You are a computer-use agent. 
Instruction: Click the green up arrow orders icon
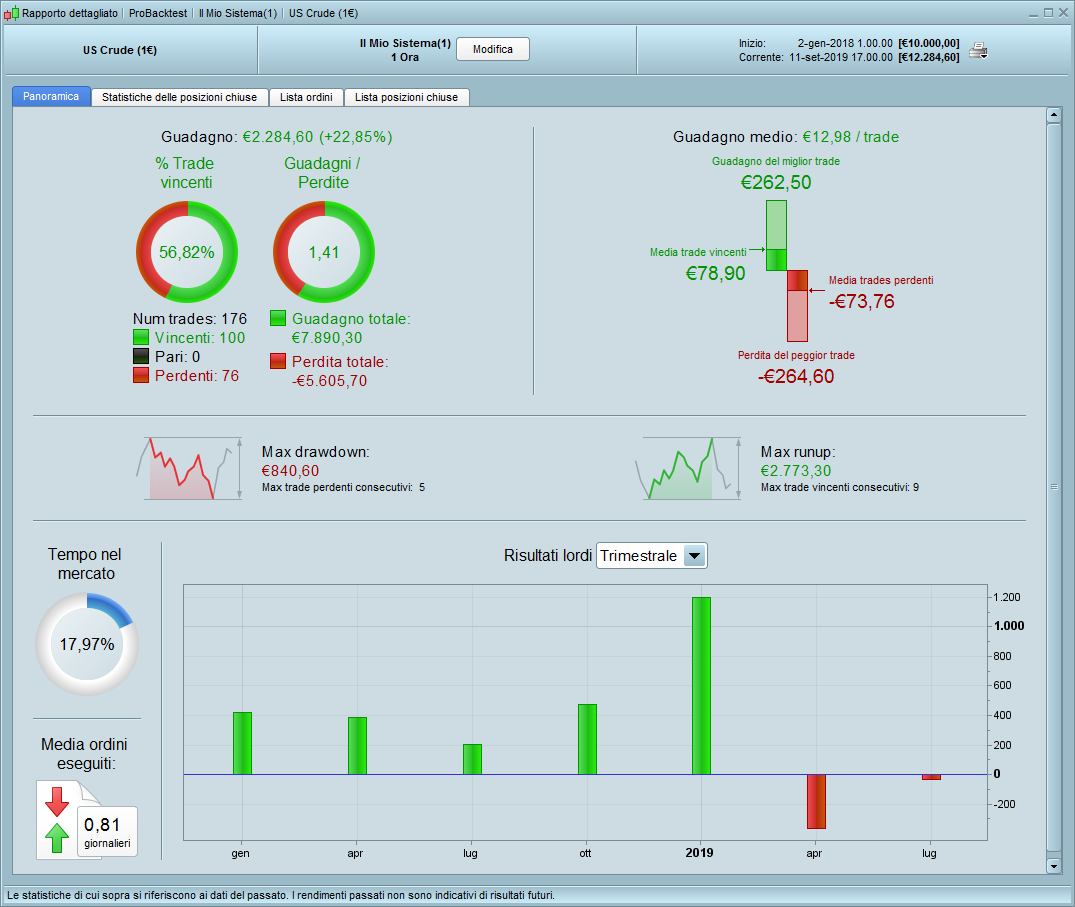point(57,838)
